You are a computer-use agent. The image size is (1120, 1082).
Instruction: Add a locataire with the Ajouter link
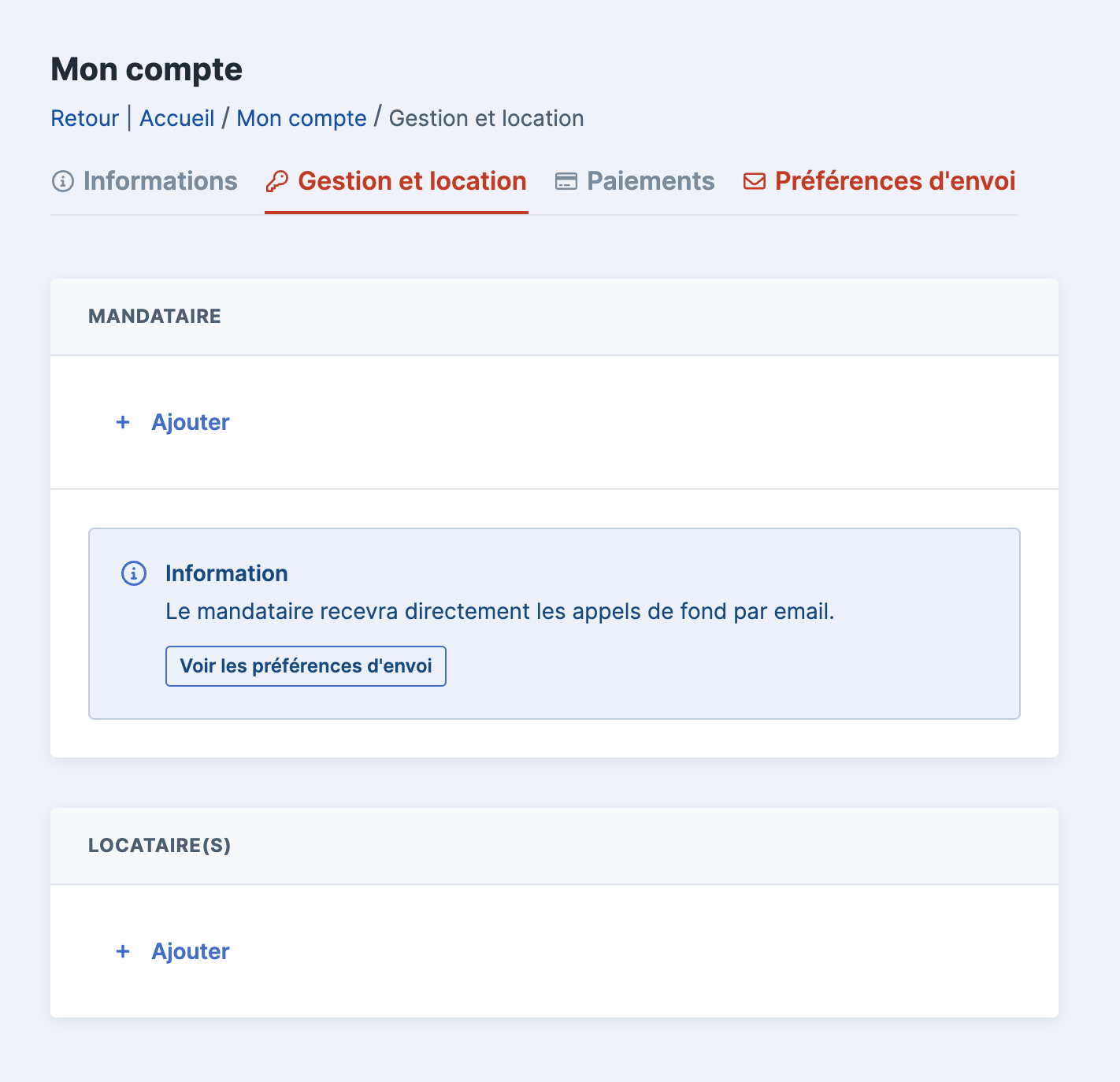(x=191, y=952)
